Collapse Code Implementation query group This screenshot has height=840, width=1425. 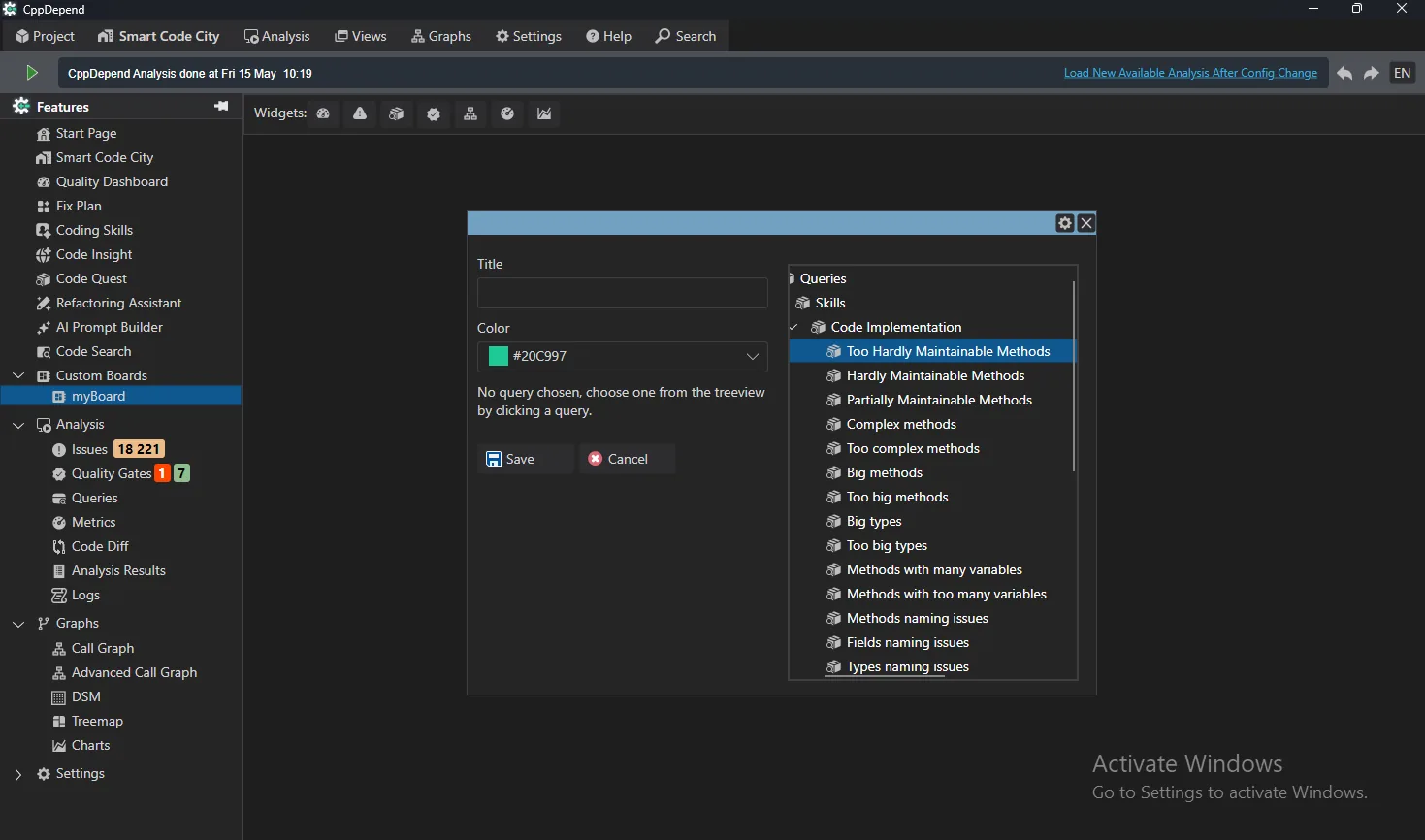coord(793,327)
